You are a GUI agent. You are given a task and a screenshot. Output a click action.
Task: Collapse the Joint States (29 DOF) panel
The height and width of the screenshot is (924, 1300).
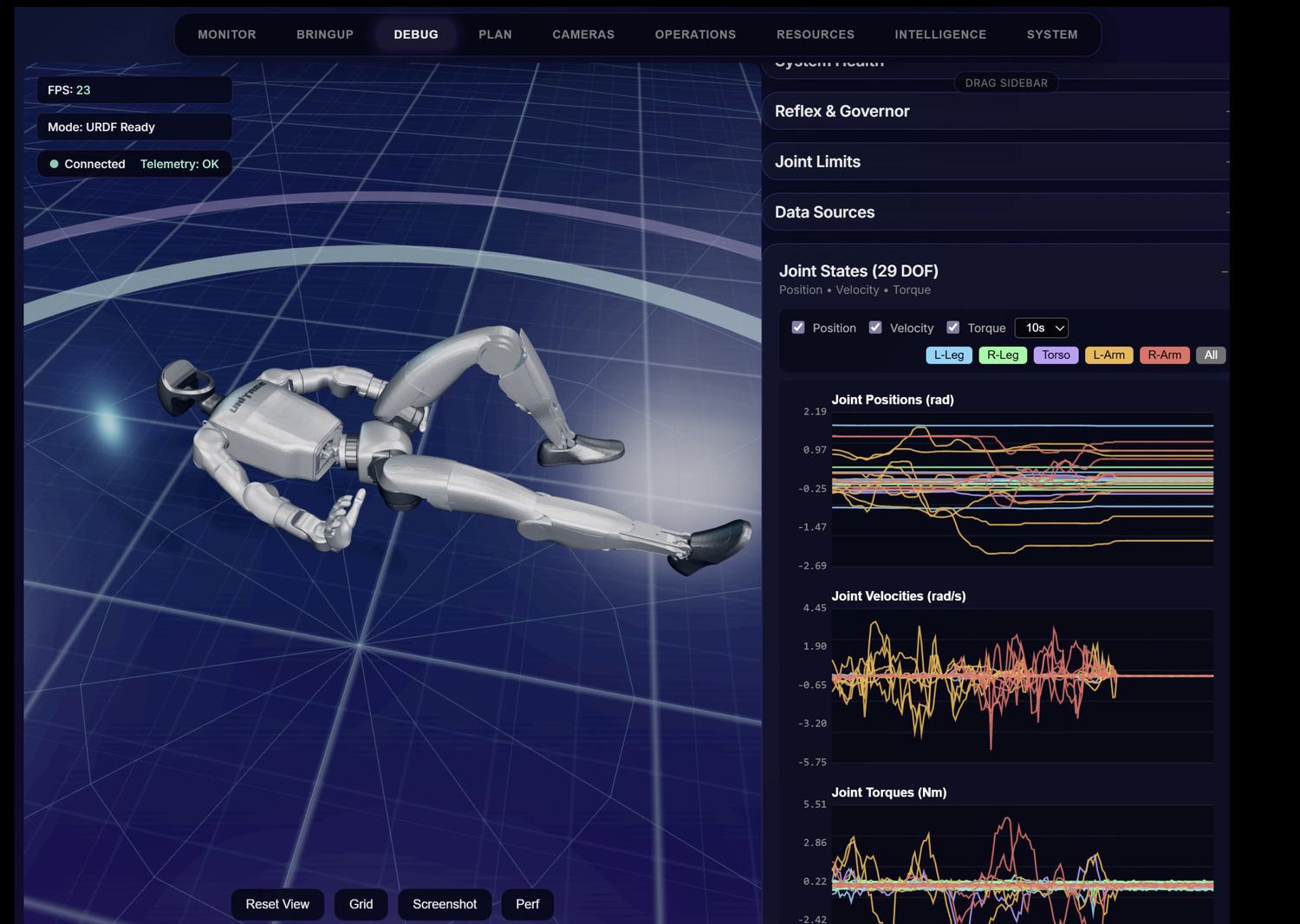tap(1225, 271)
